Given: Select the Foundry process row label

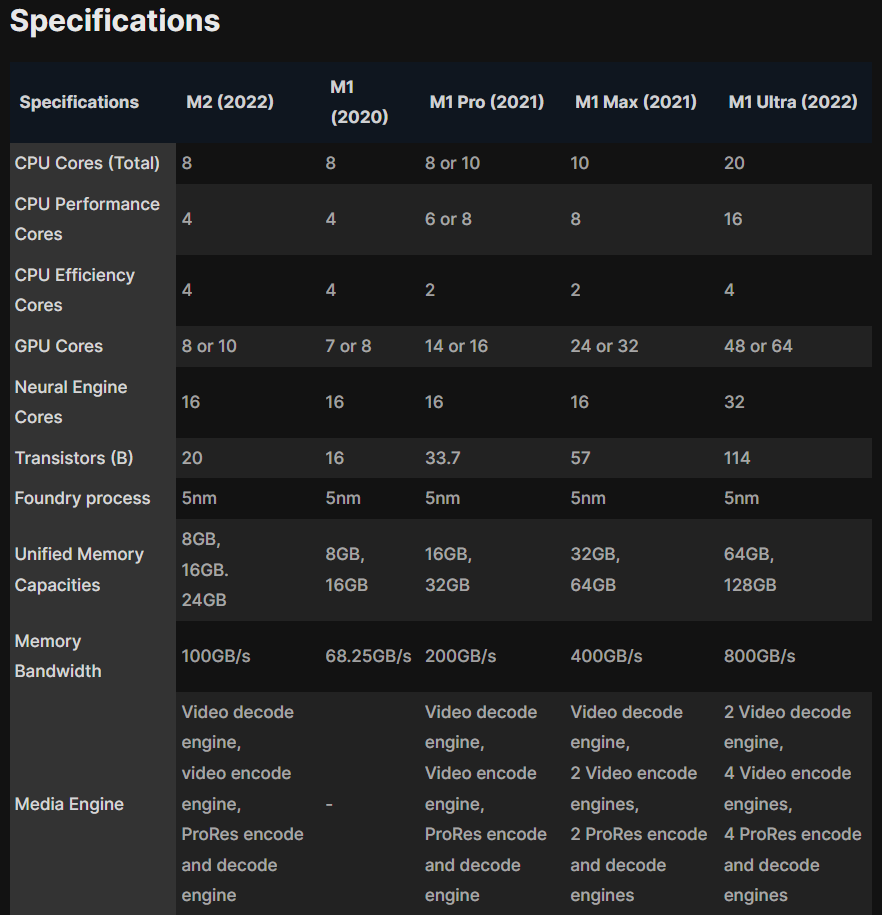Looking at the screenshot, I should click(82, 498).
